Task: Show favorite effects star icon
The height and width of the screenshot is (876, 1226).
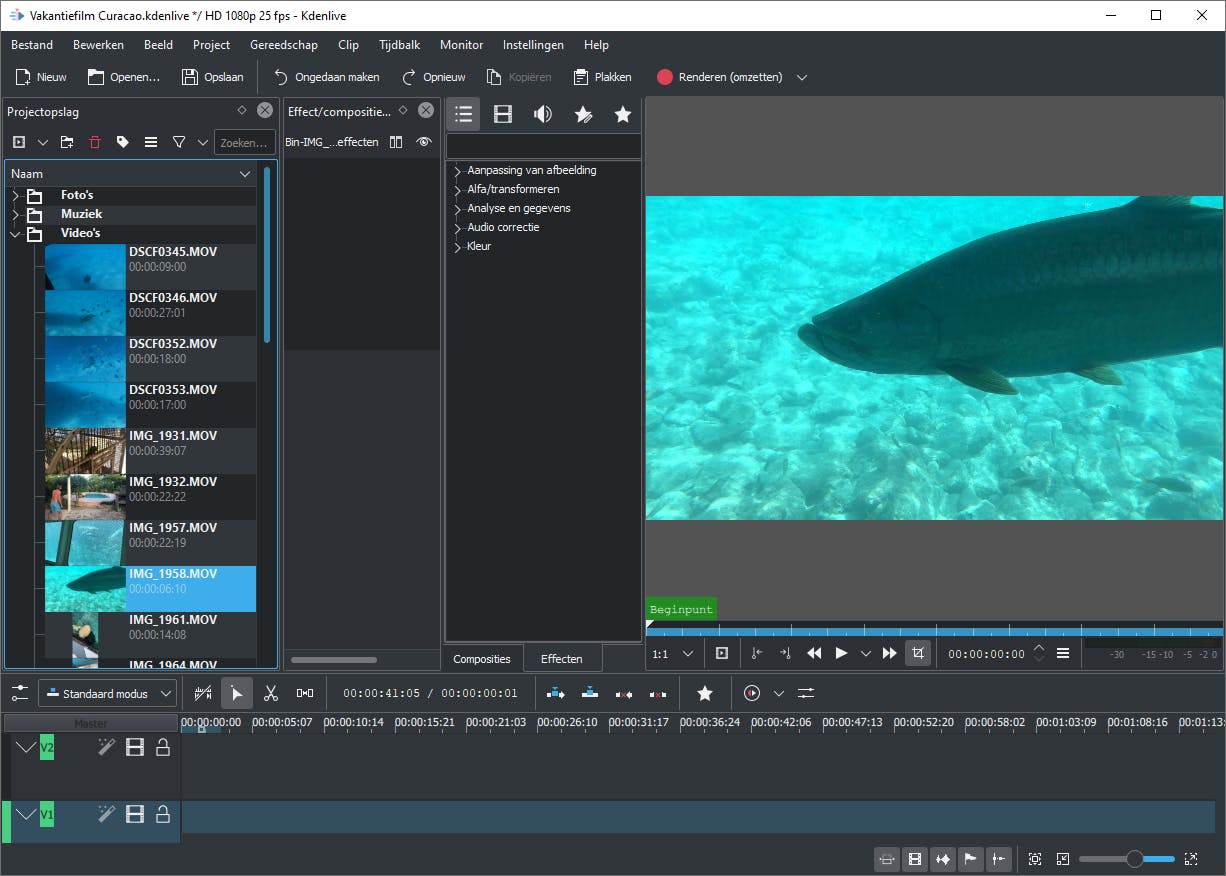Action: [x=623, y=114]
